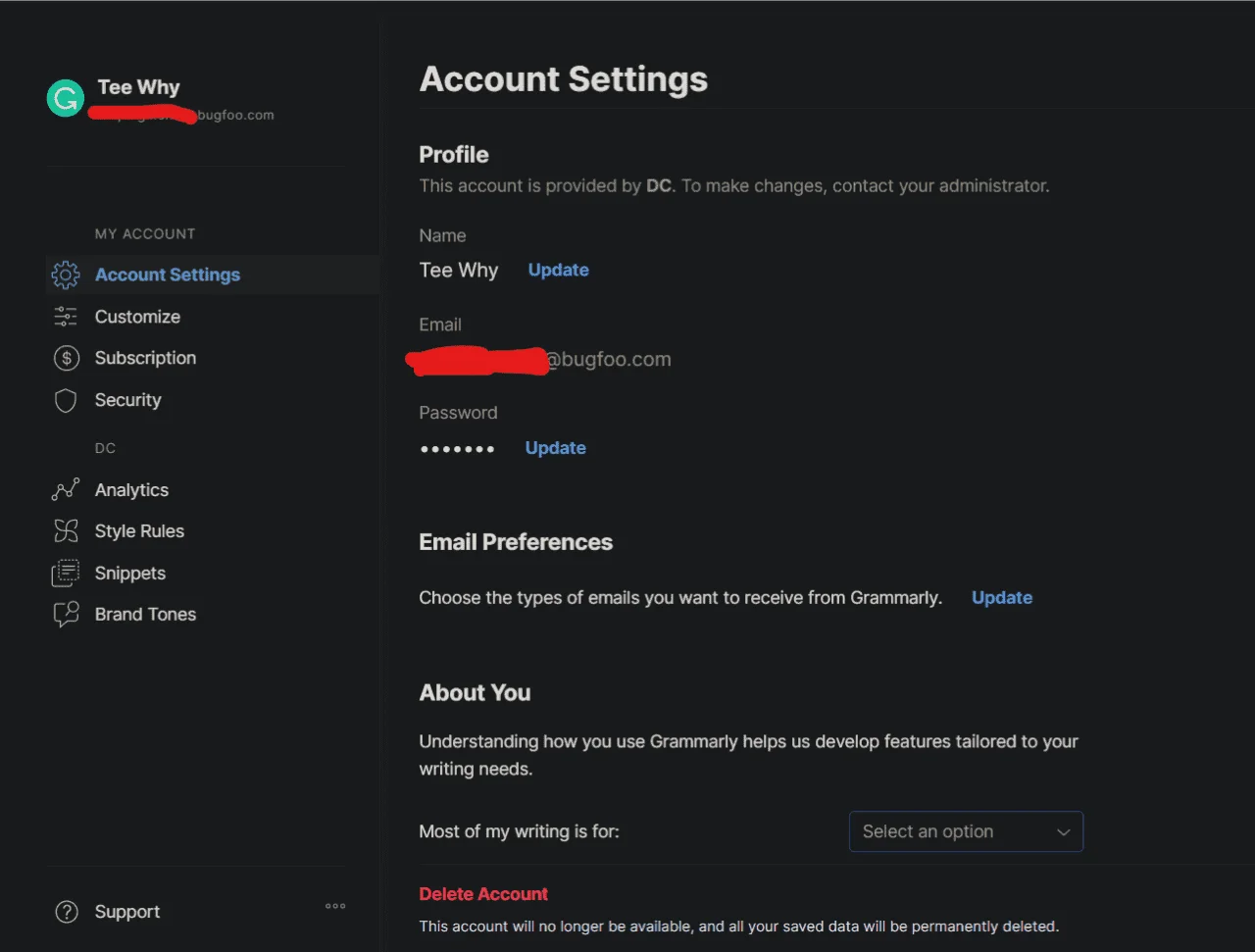Update the Email Preferences
This screenshot has width=1255, height=952.
(1002, 597)
